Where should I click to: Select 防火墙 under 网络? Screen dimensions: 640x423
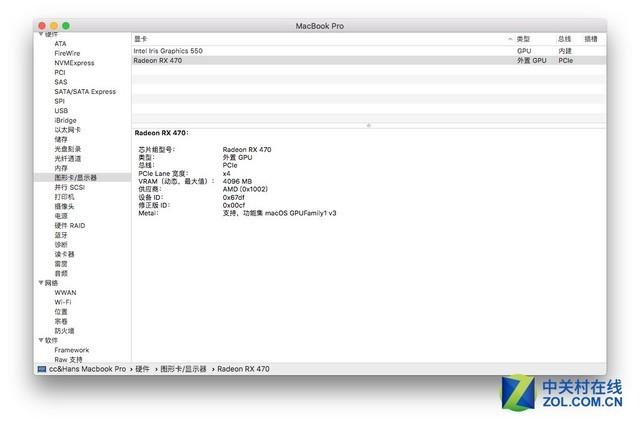click(x=64, y=331)
